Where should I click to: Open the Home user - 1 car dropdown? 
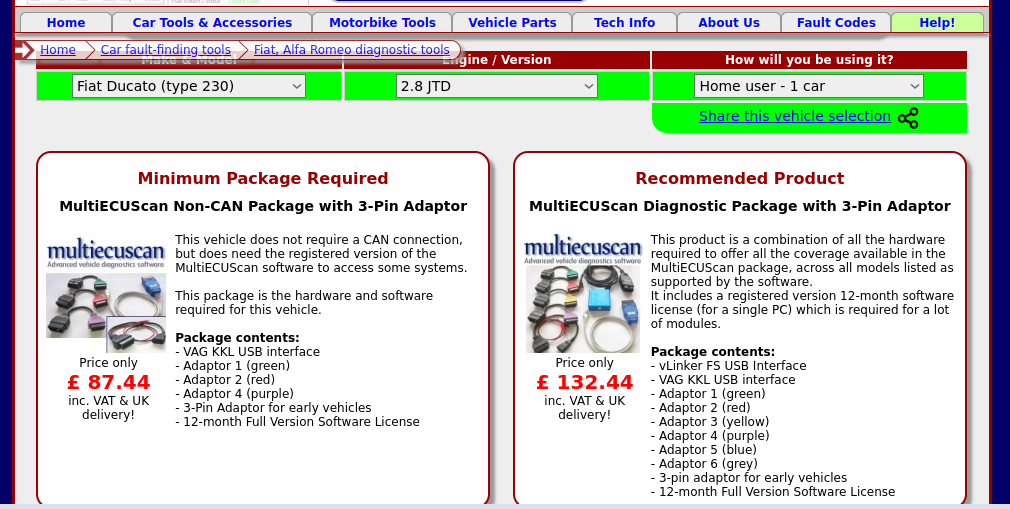[x=808, y=86]
